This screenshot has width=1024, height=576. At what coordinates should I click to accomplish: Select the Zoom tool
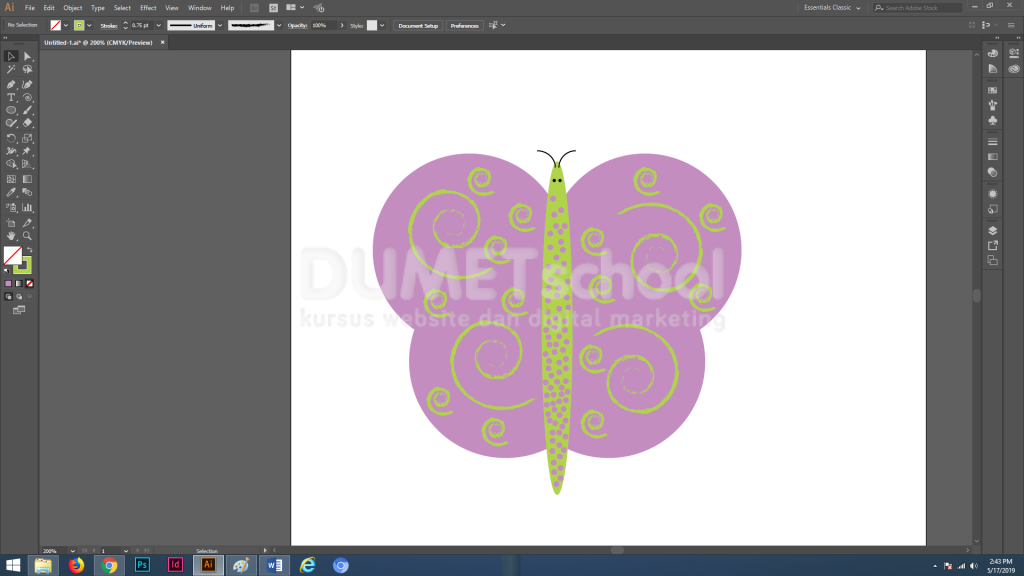coord(27,236)
